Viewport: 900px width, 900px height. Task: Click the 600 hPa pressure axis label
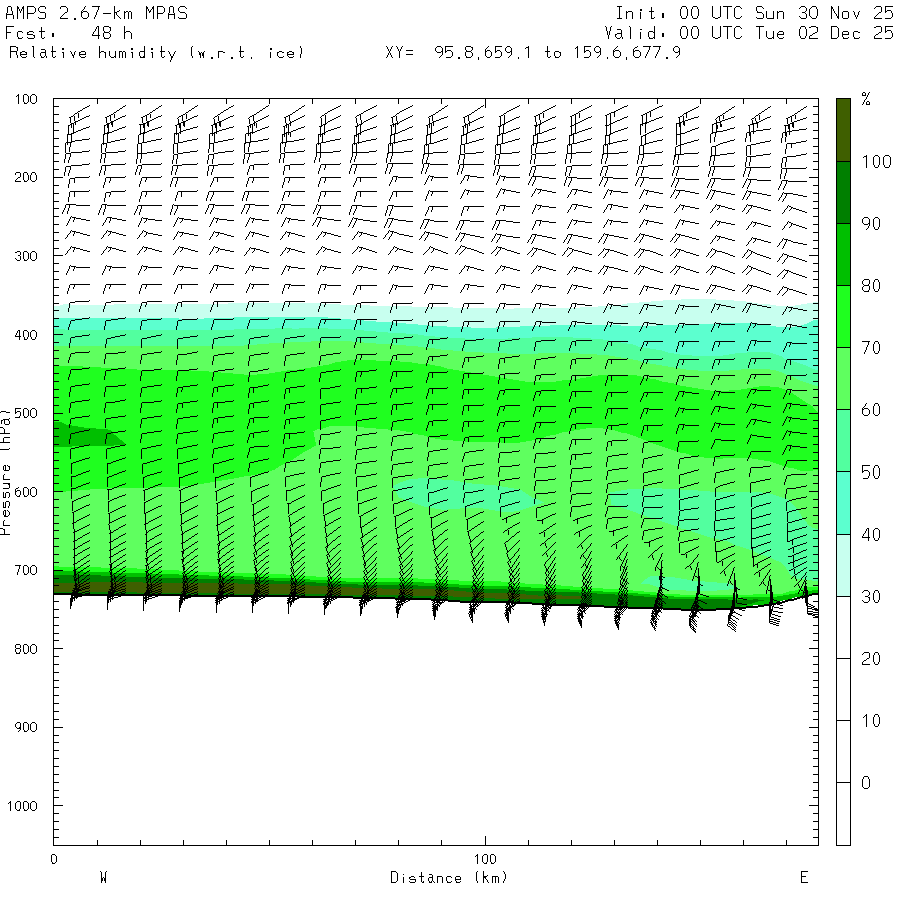(x=26, y=492)
